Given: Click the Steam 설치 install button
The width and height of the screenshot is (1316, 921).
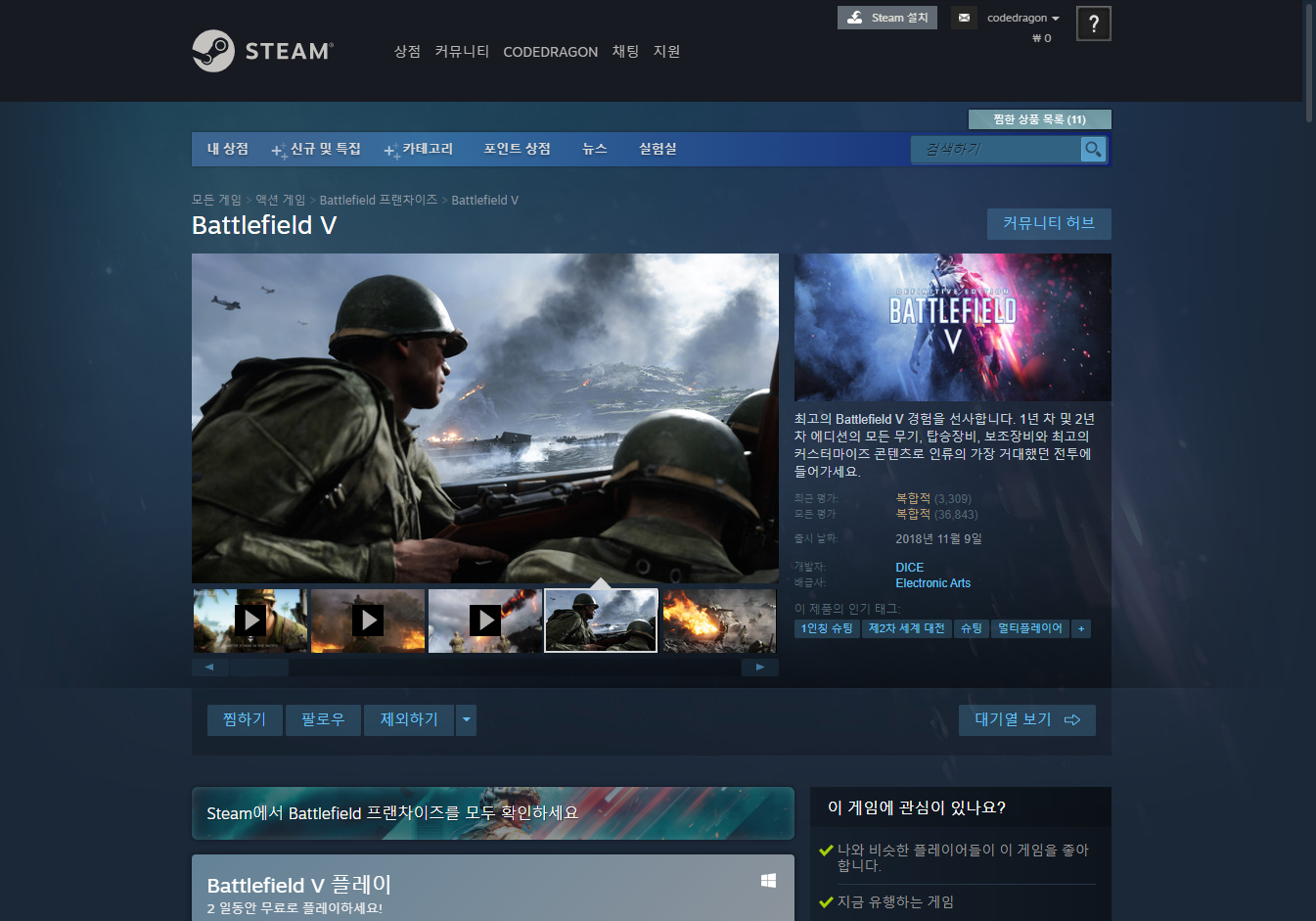Looking at the screenshot, I should [x=887, y=18].
